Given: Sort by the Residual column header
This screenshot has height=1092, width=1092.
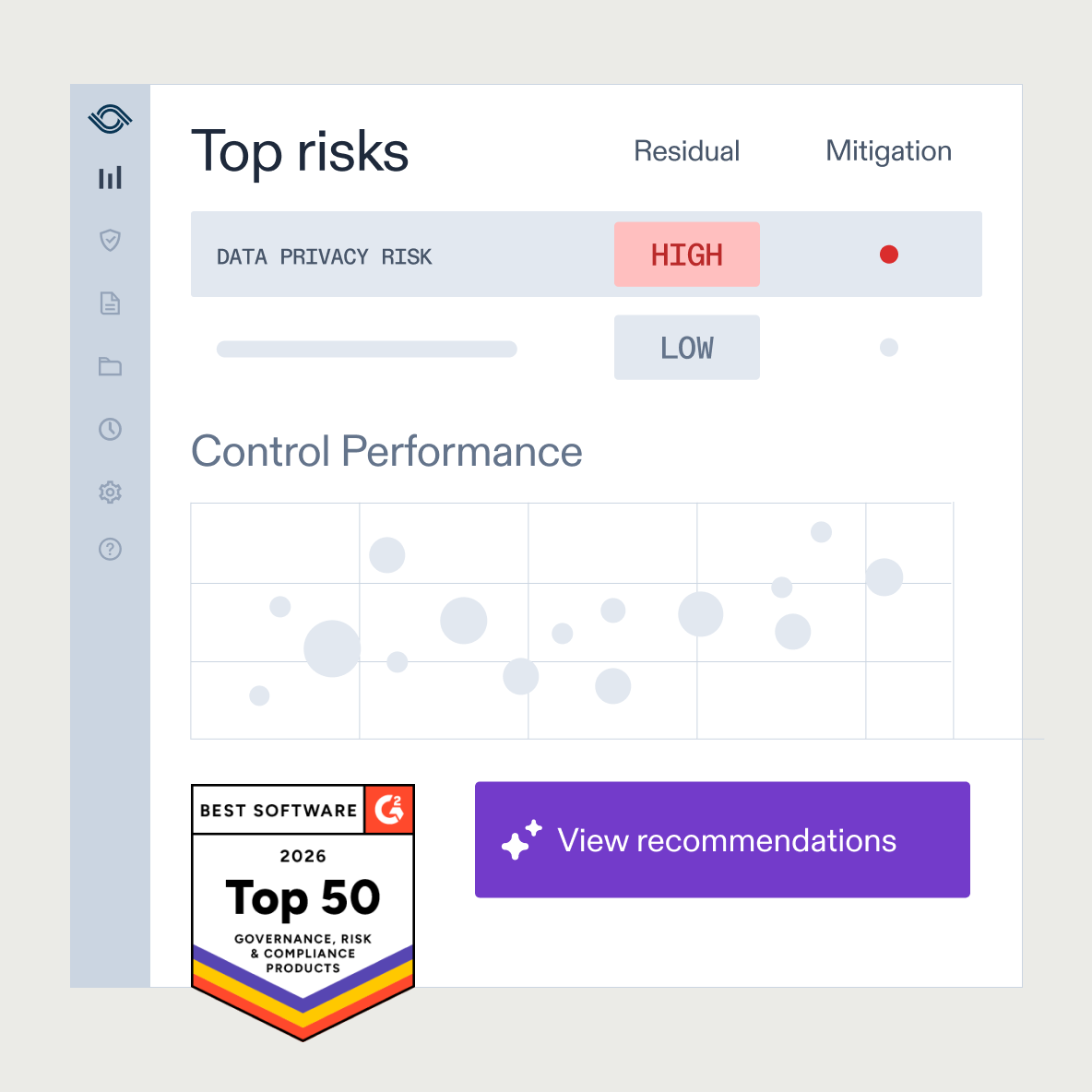Looking at the screenshot, I should tap(686, 150).
